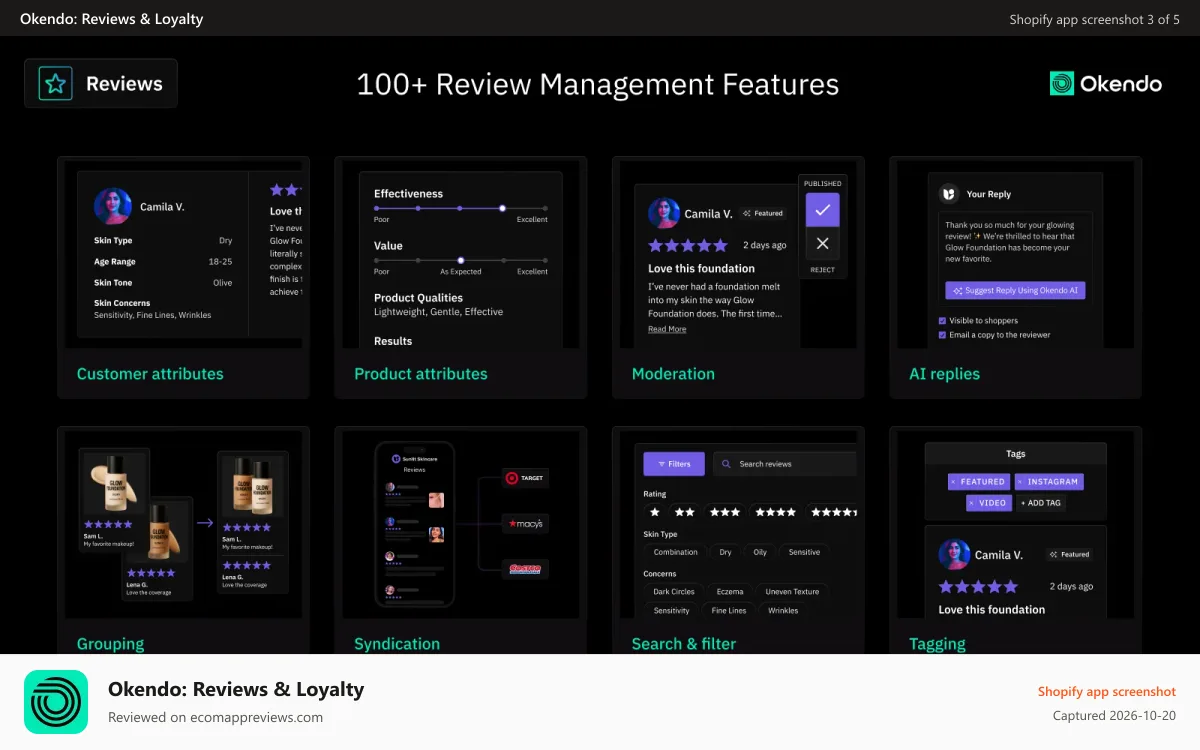Toggle Email a copy to the reviewer checkbox

pyautogui.click(x=942, y=335)
